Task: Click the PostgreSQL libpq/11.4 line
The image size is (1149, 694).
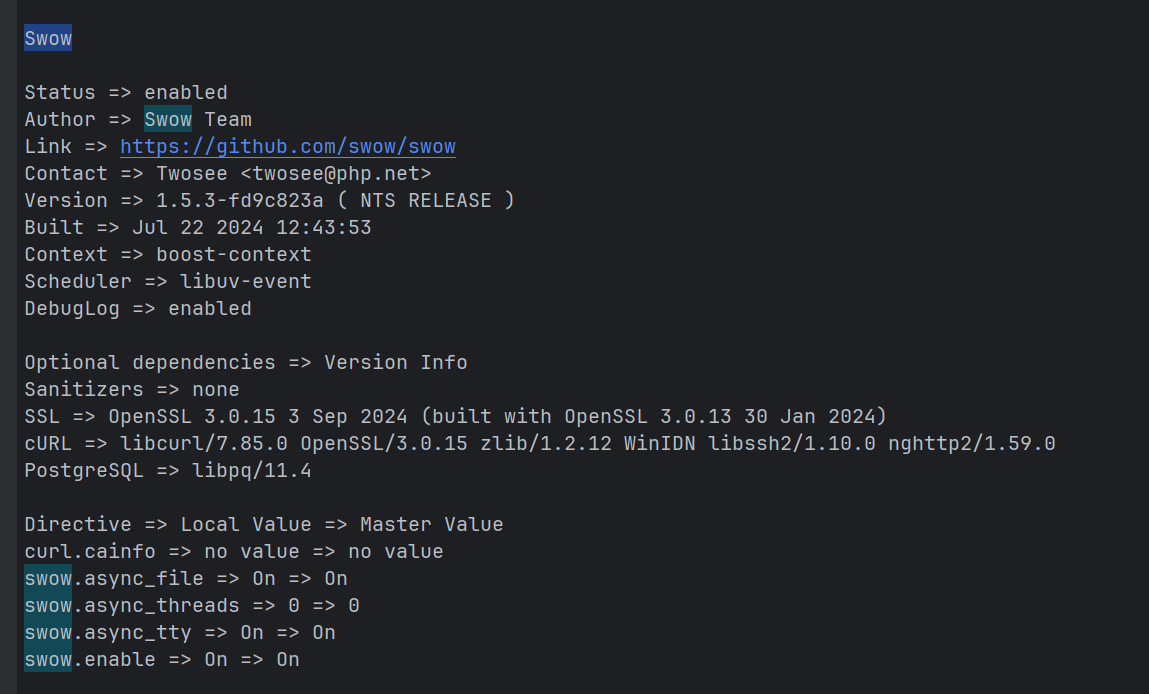Action: [168, 470]
